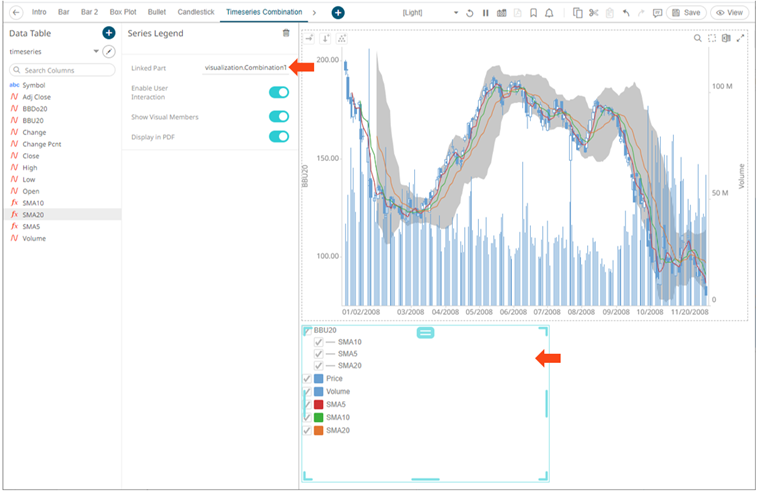Click the Search Columns field
This screenshot has width=759, height=492.
62,70
